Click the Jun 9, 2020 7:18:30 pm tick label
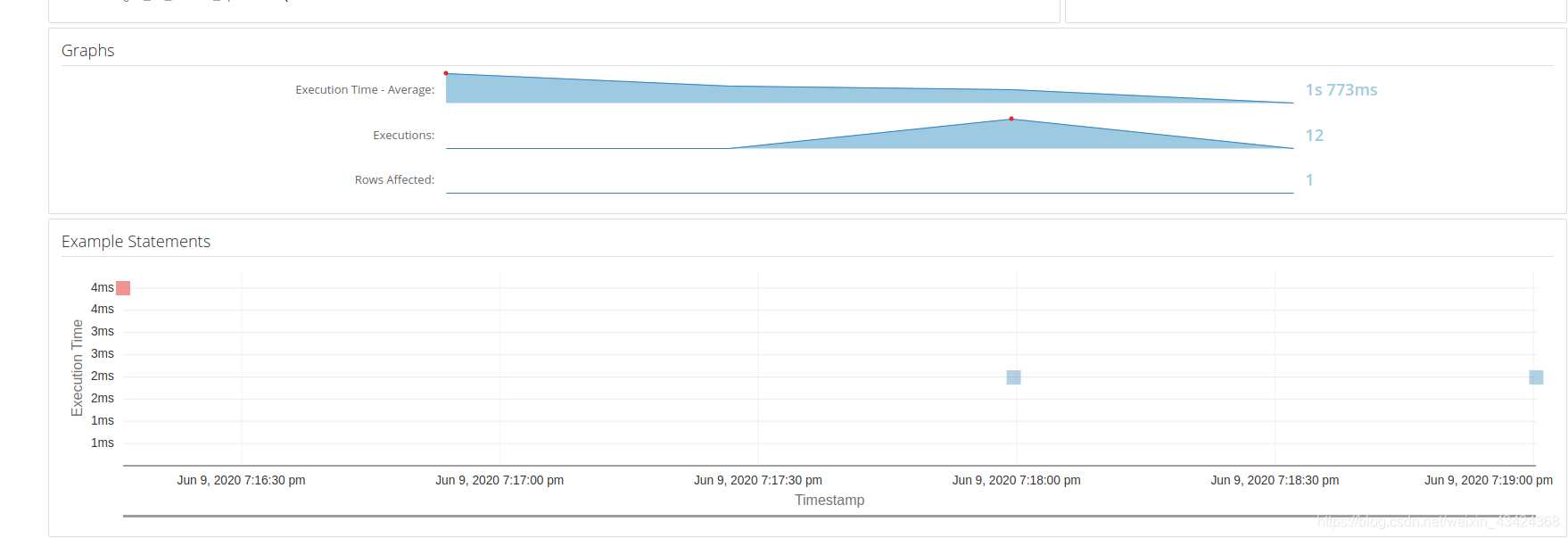1568x538 pixels. pyautogui.click(x=1275, y=480)
